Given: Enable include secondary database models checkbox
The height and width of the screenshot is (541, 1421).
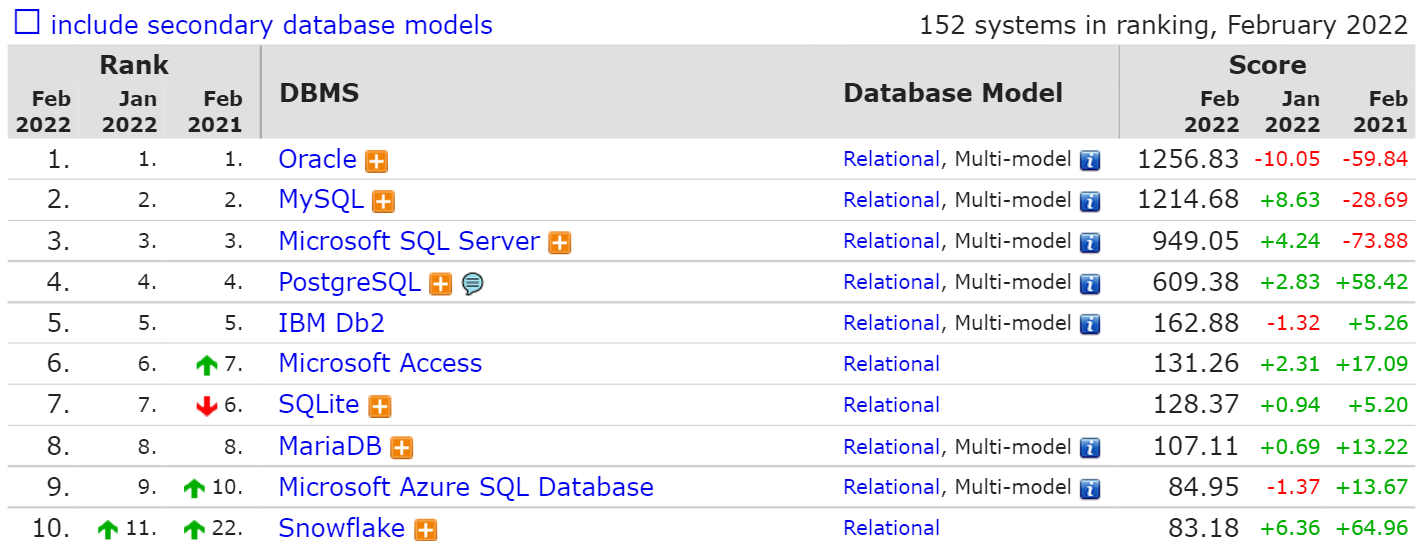Looking at the screenshot, I should [27, 23].
